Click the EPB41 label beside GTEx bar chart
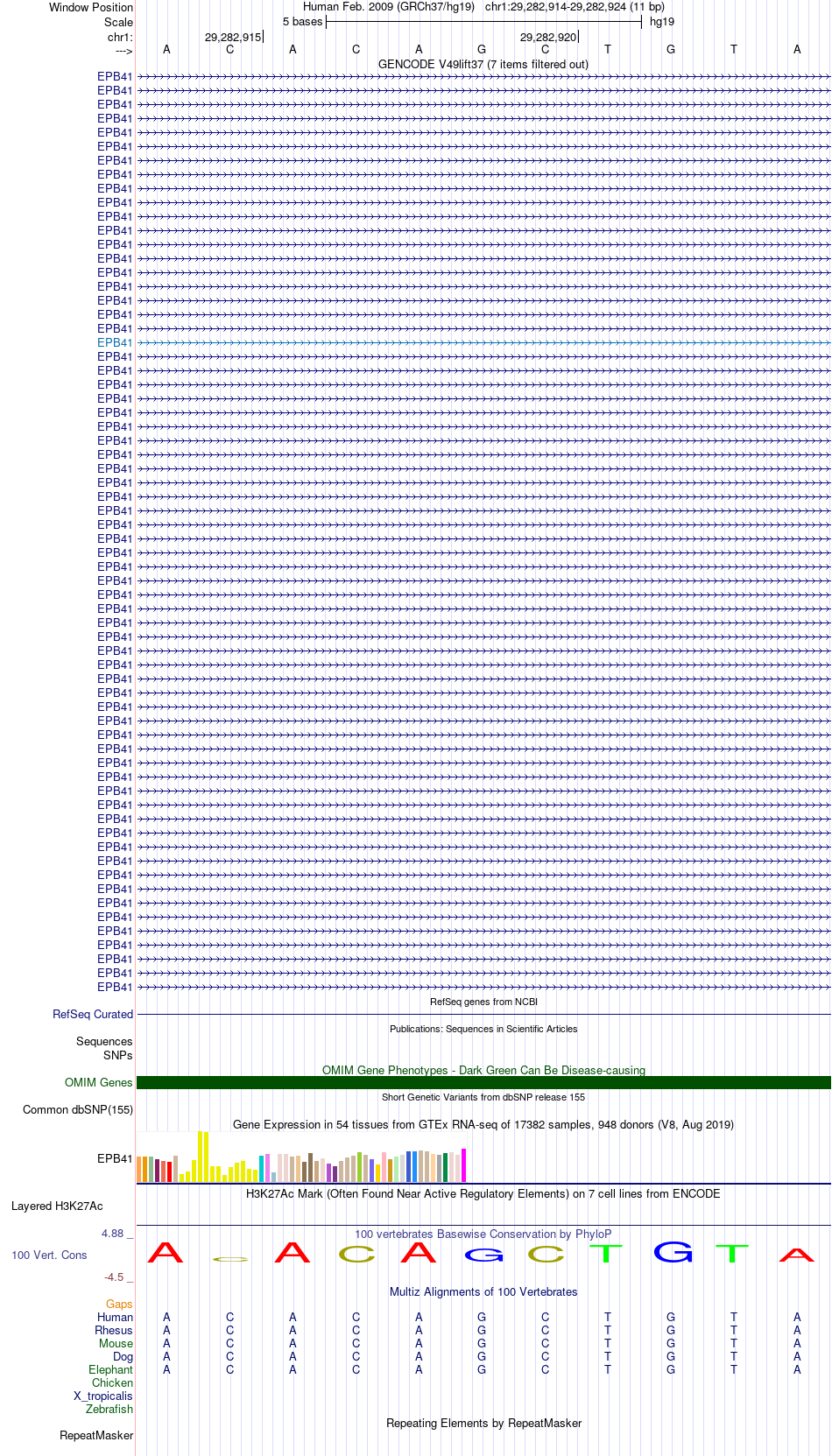This screenshot has height=1456, width=832. (115, 1158)
